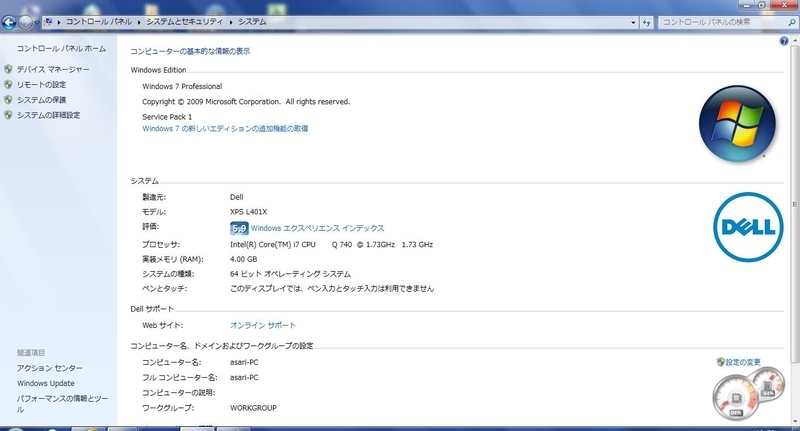Open デバイス マネージャー link

click(53, 69)
